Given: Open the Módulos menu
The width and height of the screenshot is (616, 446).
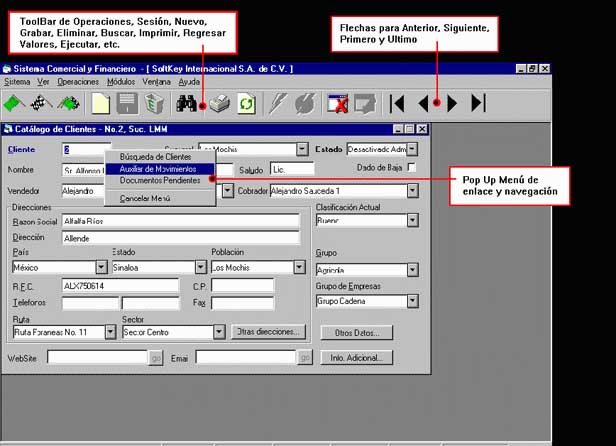Looking at the screenshot, I should (121, 82).
